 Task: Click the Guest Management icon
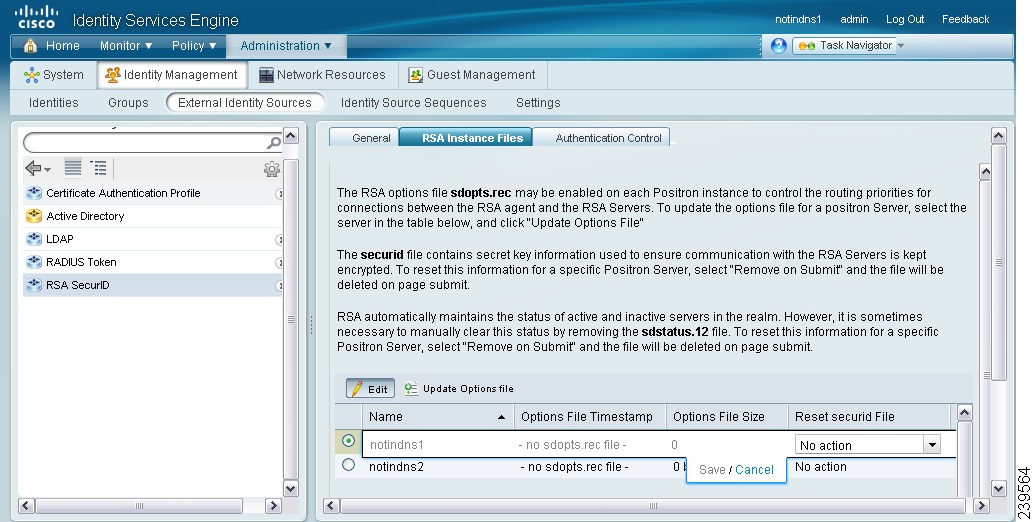pyautogui.click(x=416, y=75)
